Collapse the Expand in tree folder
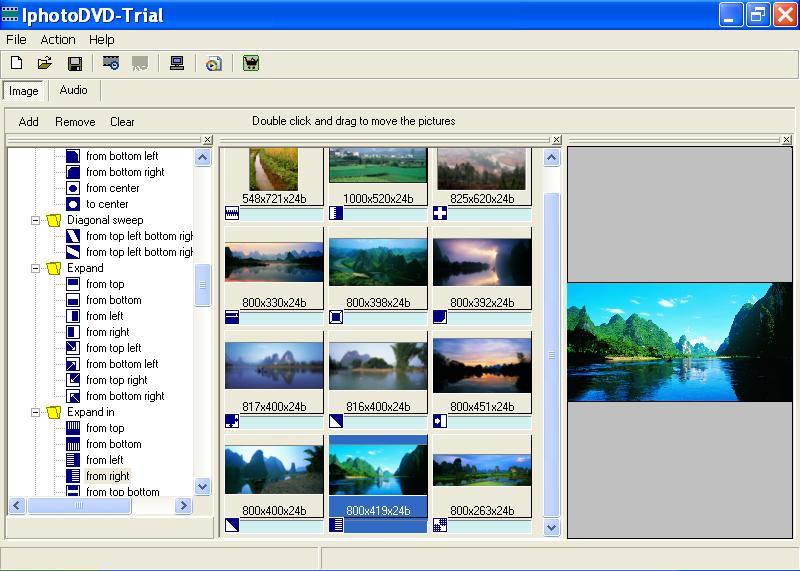 [36, 412]
